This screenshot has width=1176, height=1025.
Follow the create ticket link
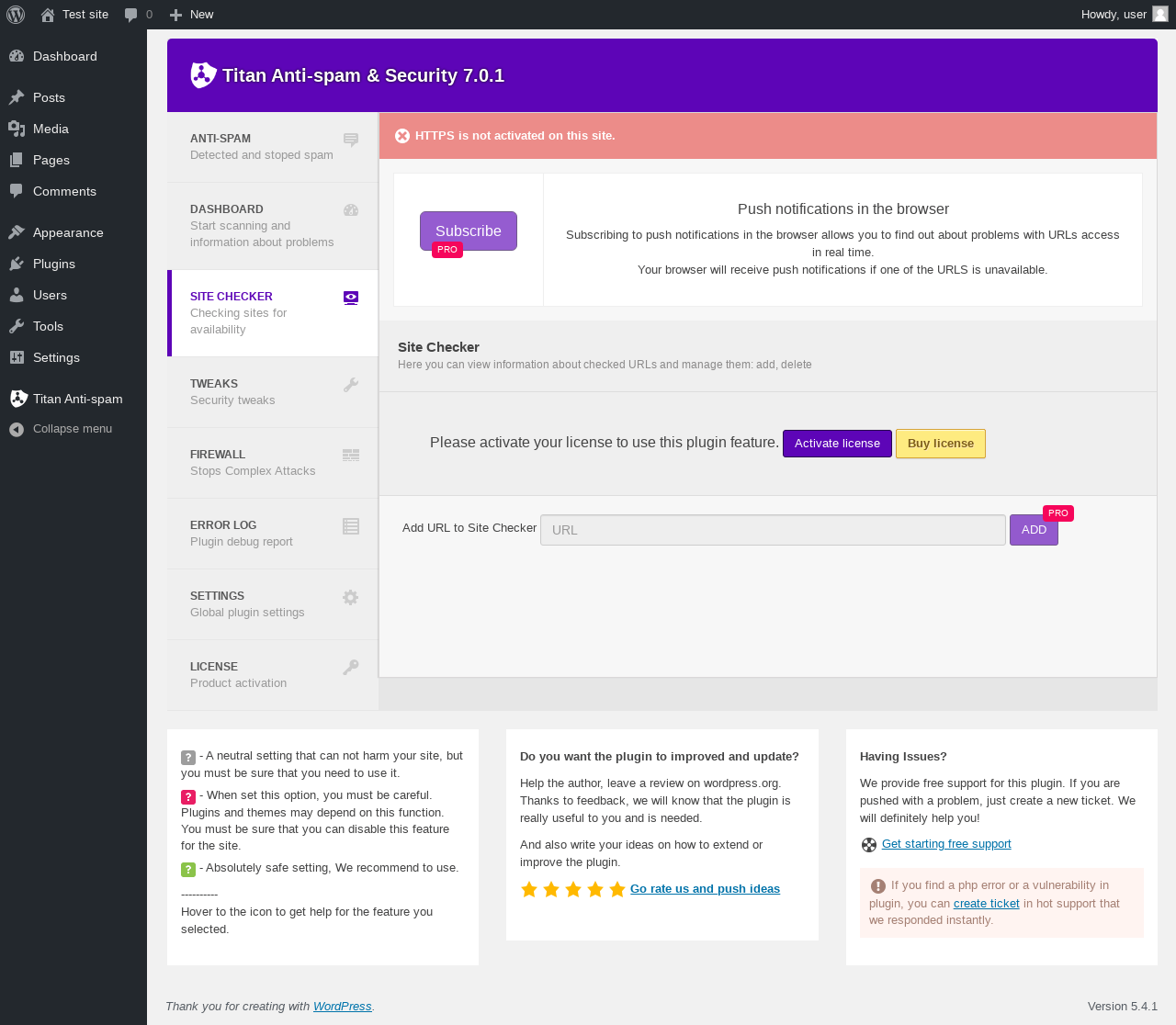click(x=987, y=904)
